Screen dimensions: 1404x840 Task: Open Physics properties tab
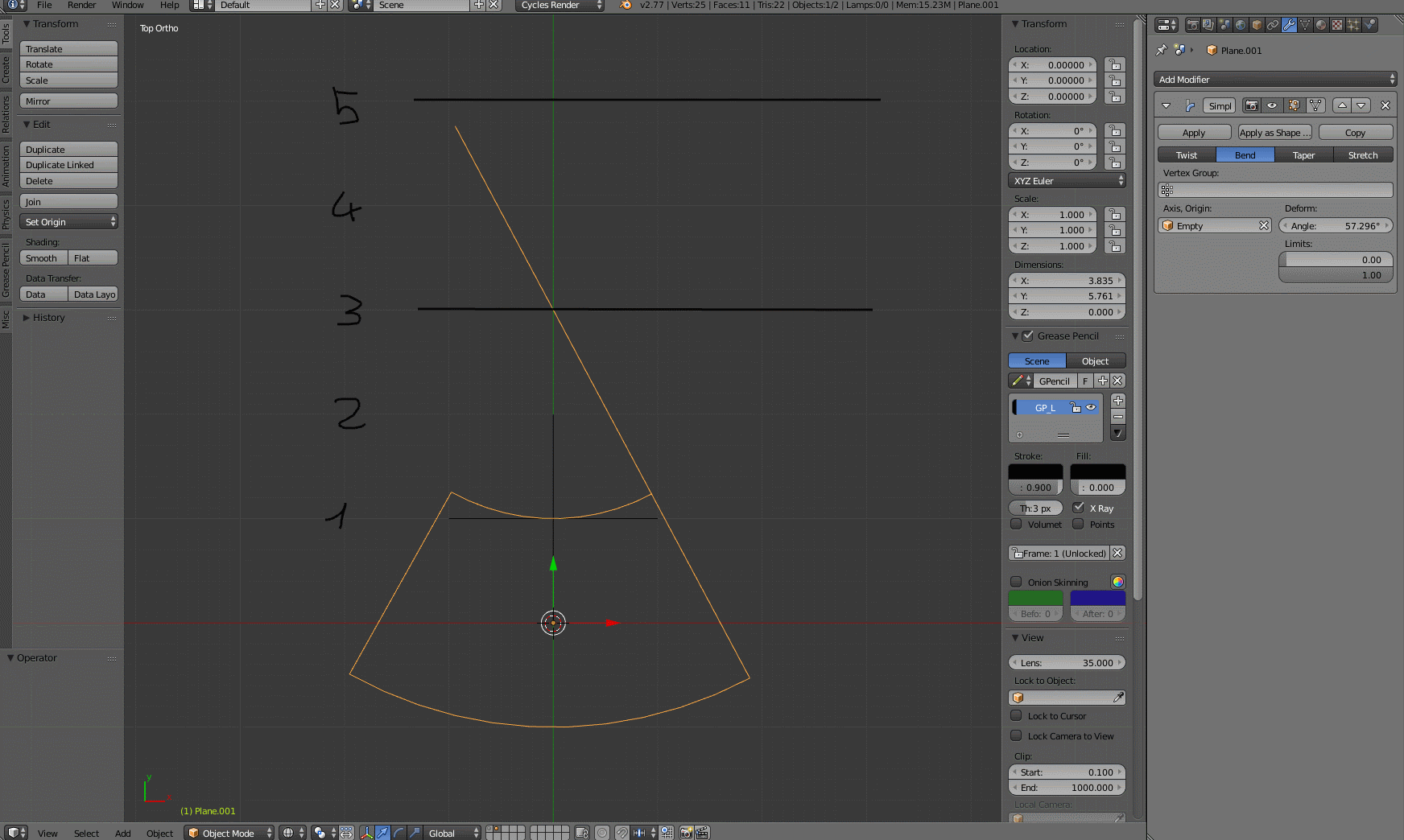(1369, 25)
